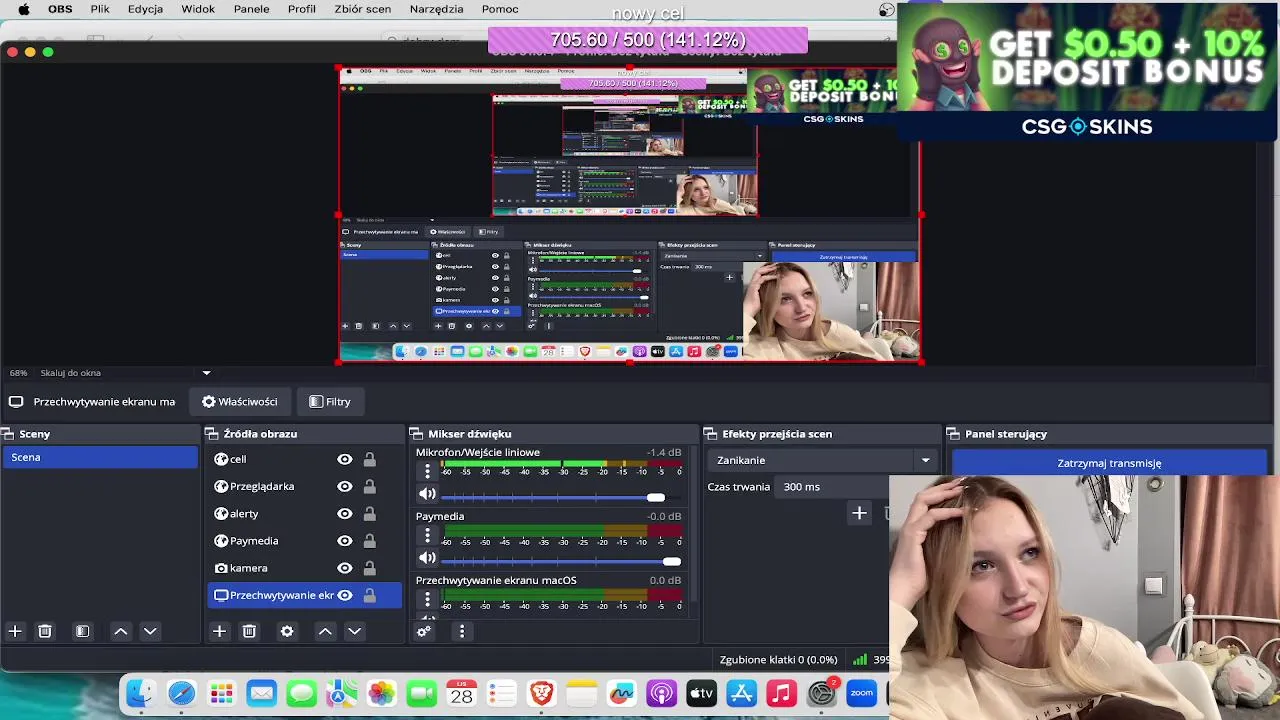Screen dimensions: 1280x720
Task: Open the Narzędzia menu
Action: coord(437,9)
